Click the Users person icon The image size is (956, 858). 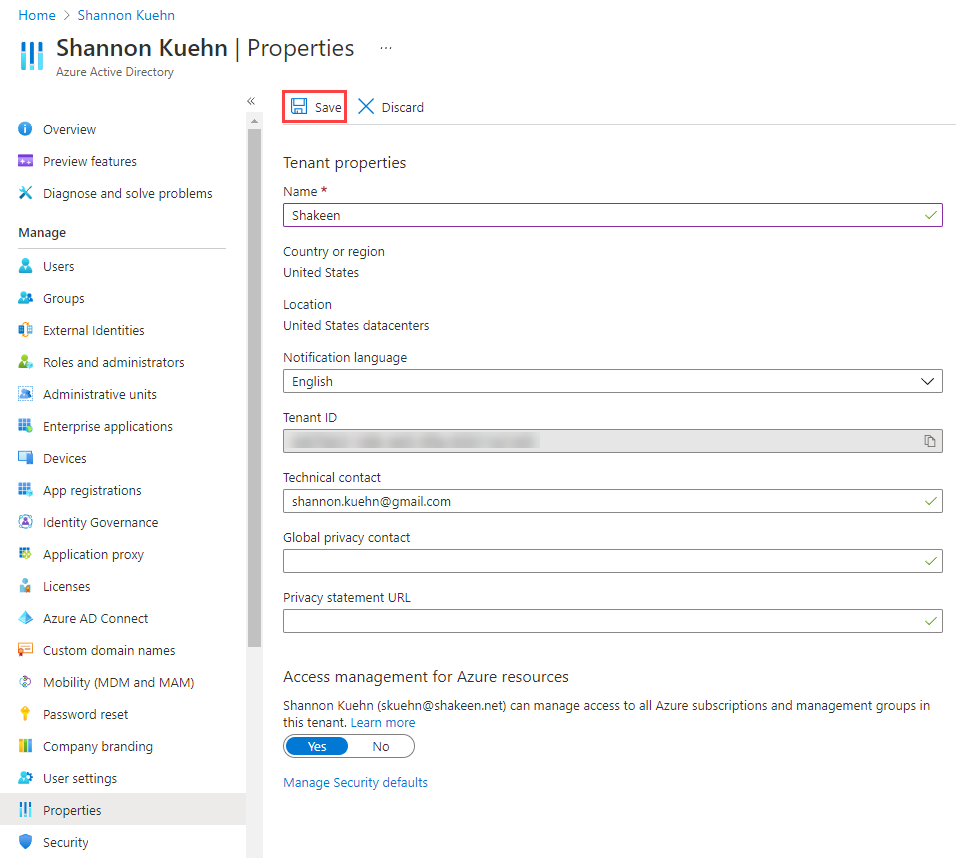(25, 266)
